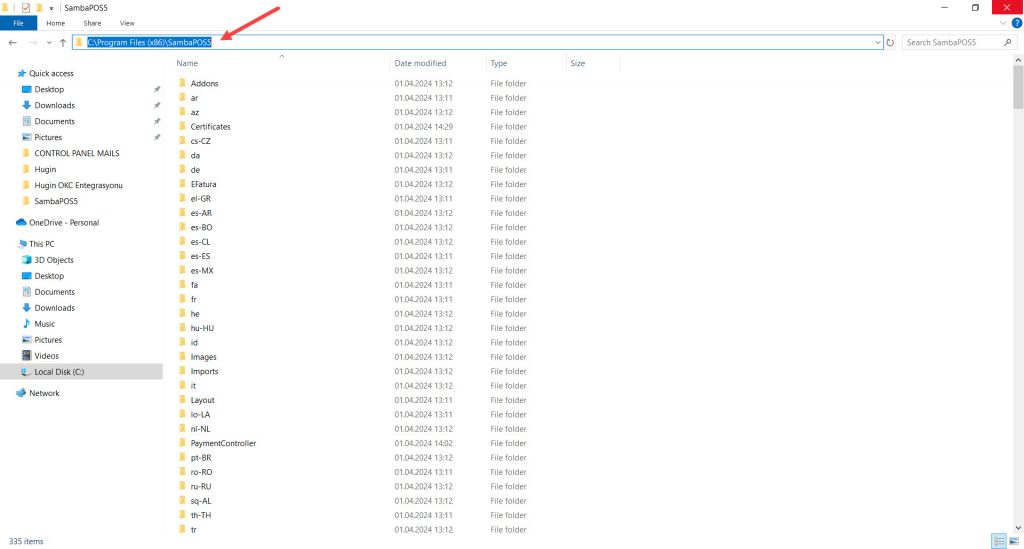Open the File menu
The height and width of the screenshot is (549, 1024).
[18, 22]
